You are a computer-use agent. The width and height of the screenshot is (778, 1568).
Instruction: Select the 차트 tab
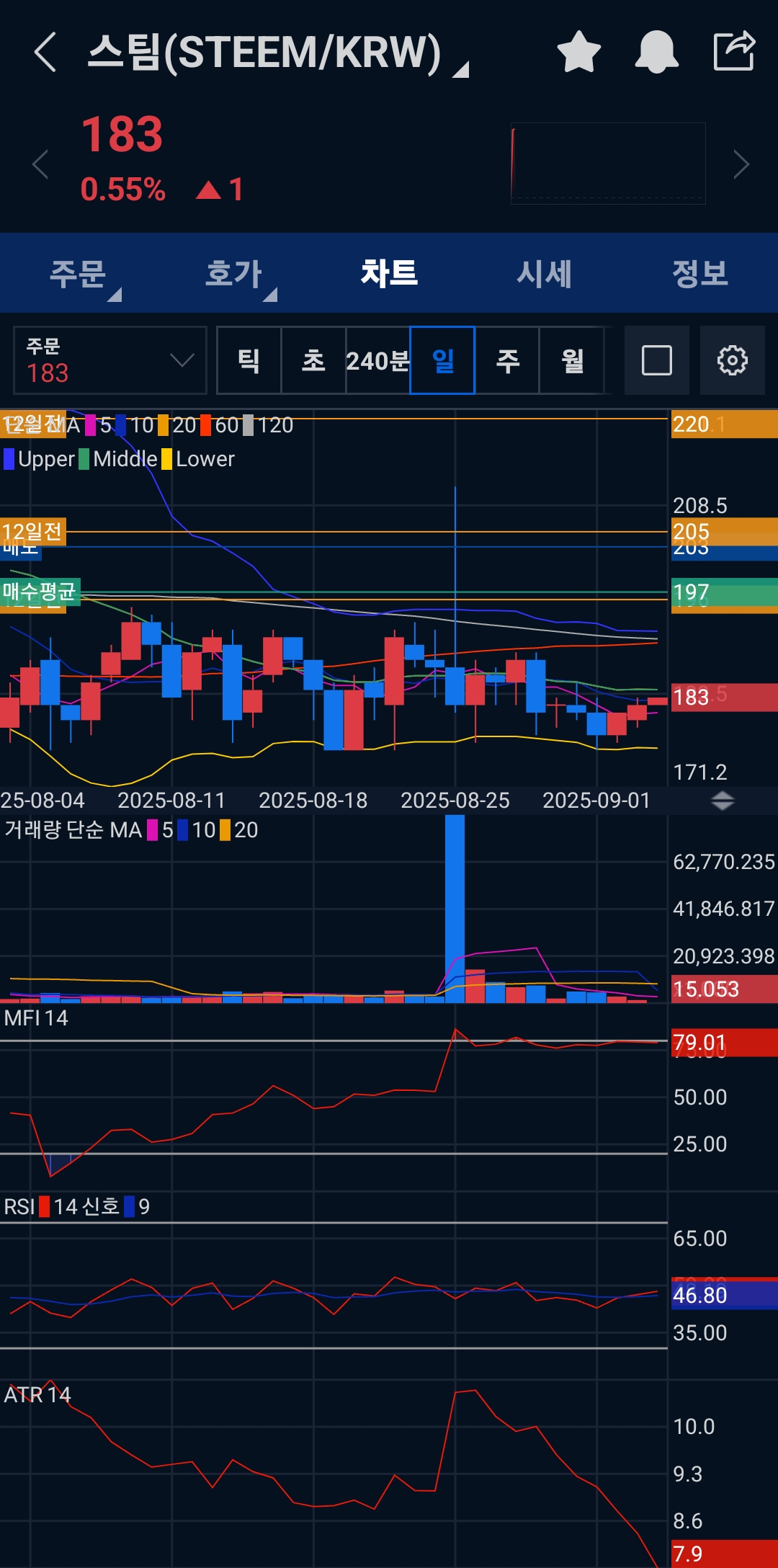[x=389, y=273]
